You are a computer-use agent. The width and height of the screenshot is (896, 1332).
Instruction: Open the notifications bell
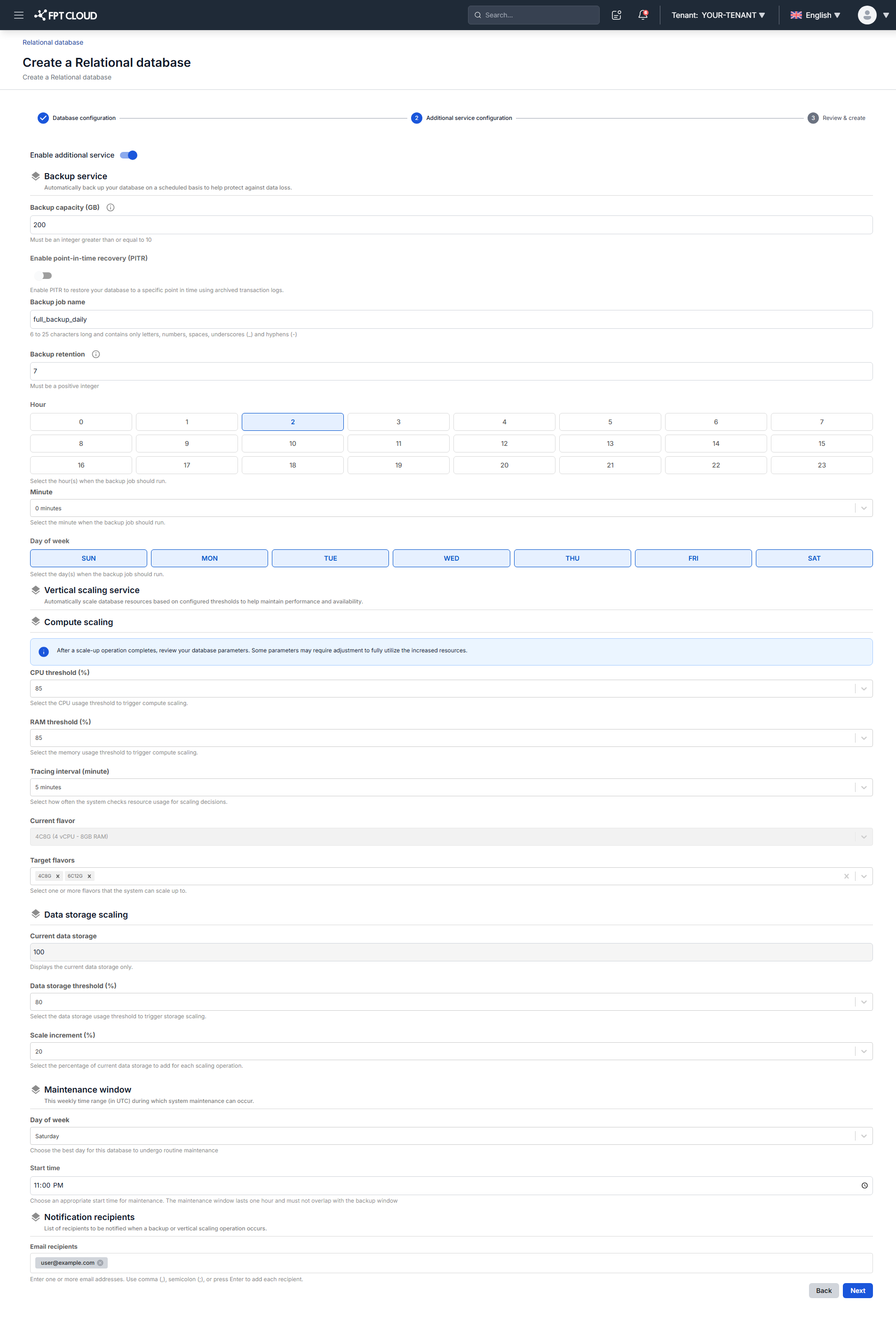(643, 16)
